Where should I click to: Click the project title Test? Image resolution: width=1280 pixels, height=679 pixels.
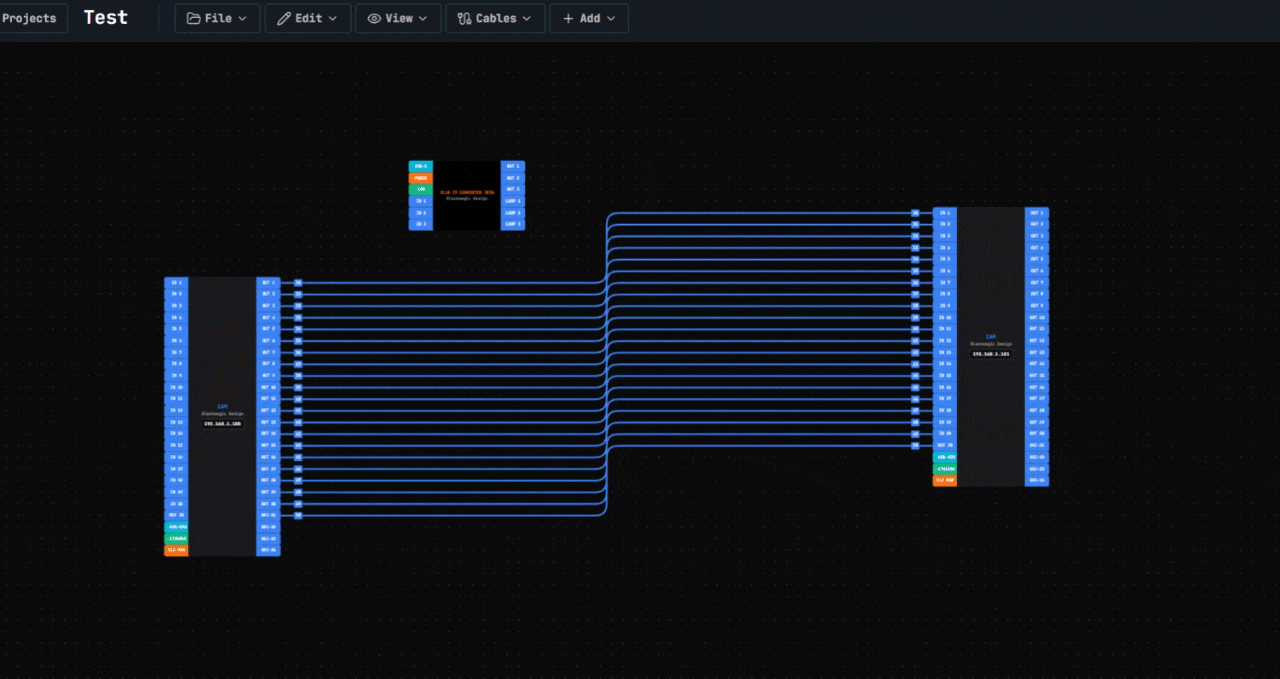pyautogui.click(x=106, y=18)
